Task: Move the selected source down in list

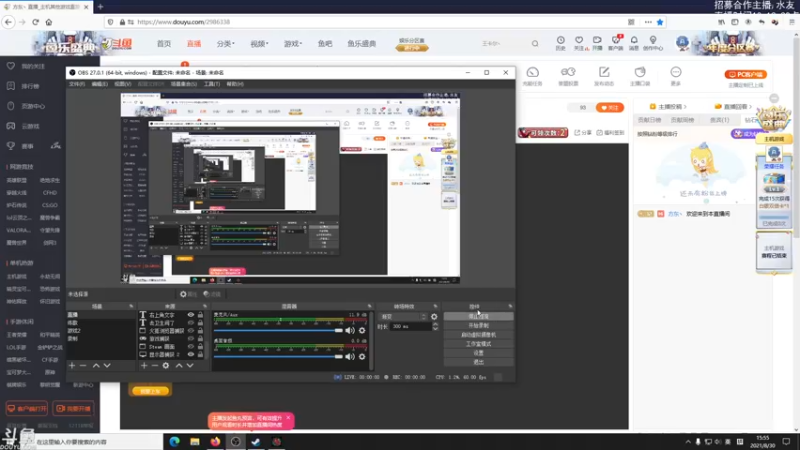Action: pos(190,365)
